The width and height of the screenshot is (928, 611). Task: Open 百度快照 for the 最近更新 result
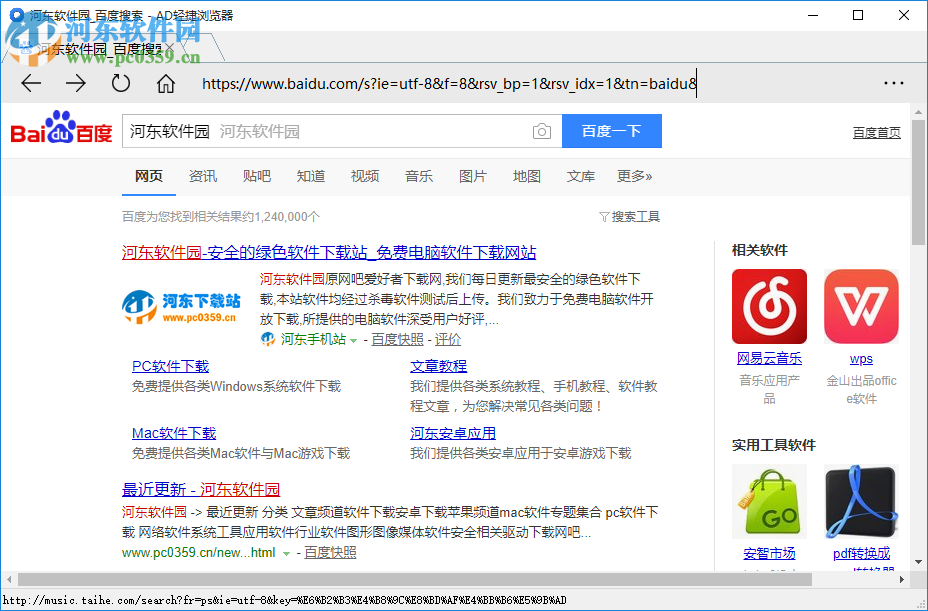(330, 552)
